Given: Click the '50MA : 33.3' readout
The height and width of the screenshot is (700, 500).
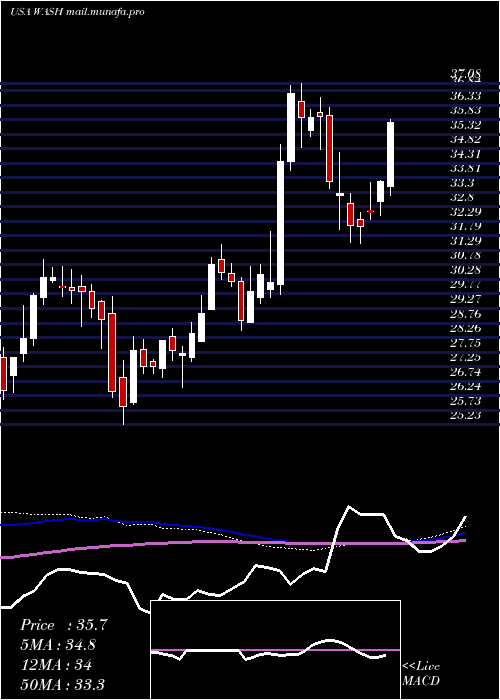Looking at the screenshot, I should click(62, 685).
